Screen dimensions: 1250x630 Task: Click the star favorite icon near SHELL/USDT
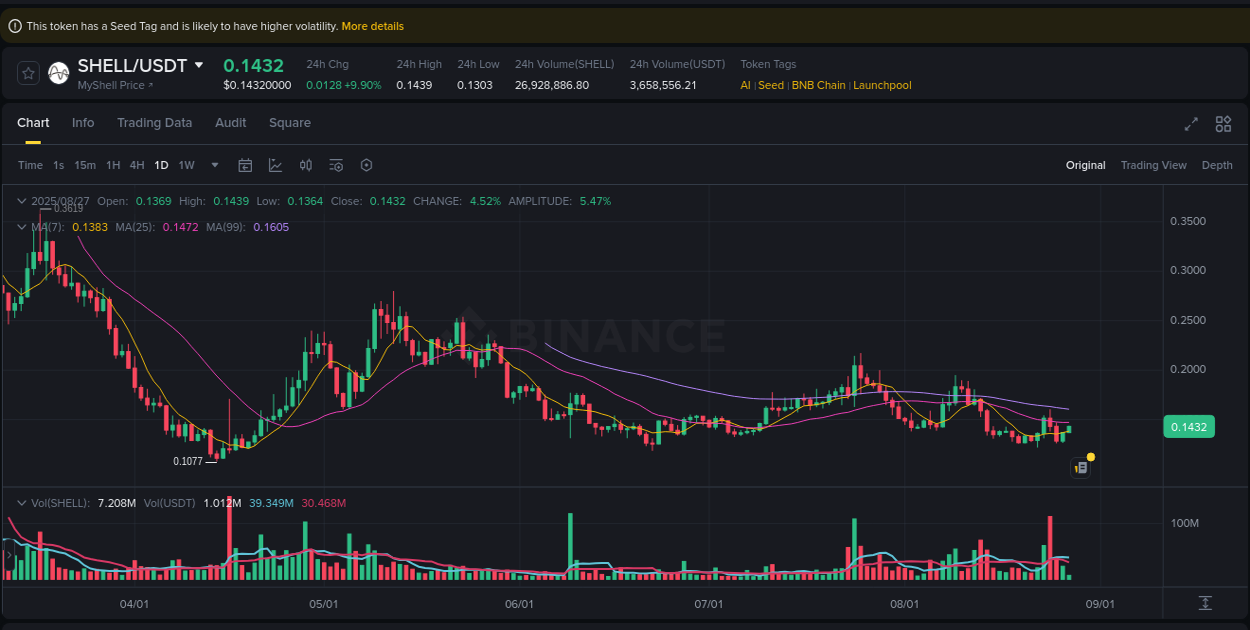click(x=27, y=73)
